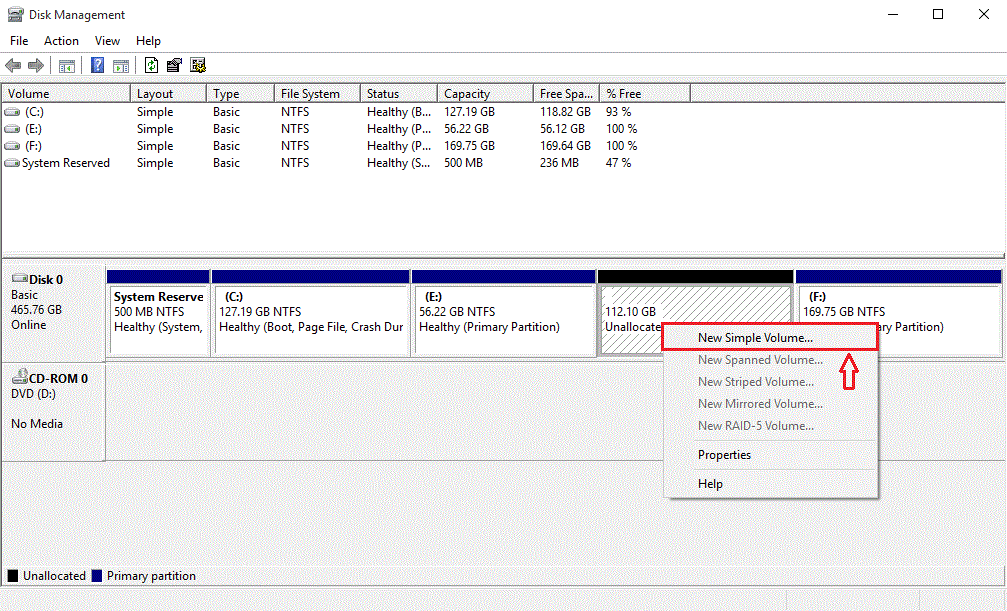The image size is (1007, 611).
Task: Toggle the Show/Hide Console Tree icon
Action: (x=66, y=65)
